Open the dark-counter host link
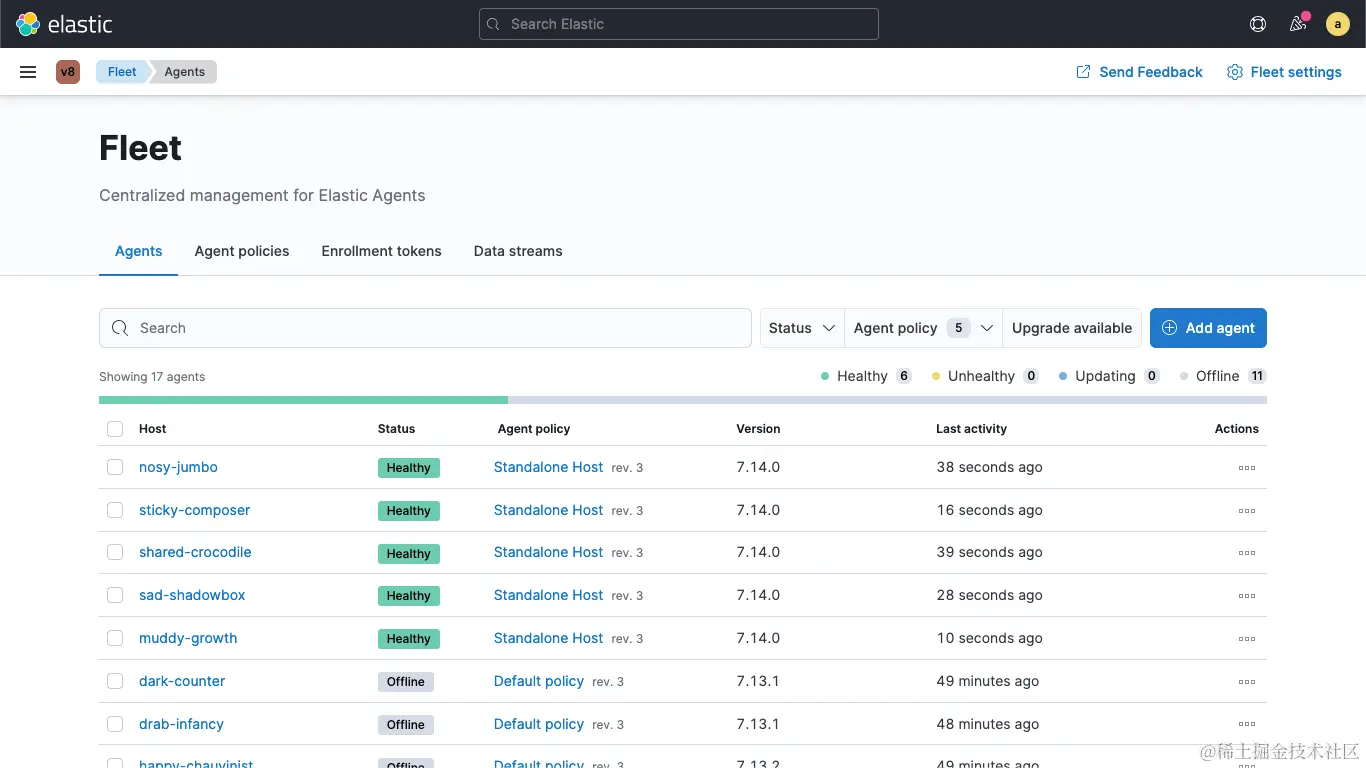Image resolution: width=1366 pixels, height=768 pixels. (182, 681)
